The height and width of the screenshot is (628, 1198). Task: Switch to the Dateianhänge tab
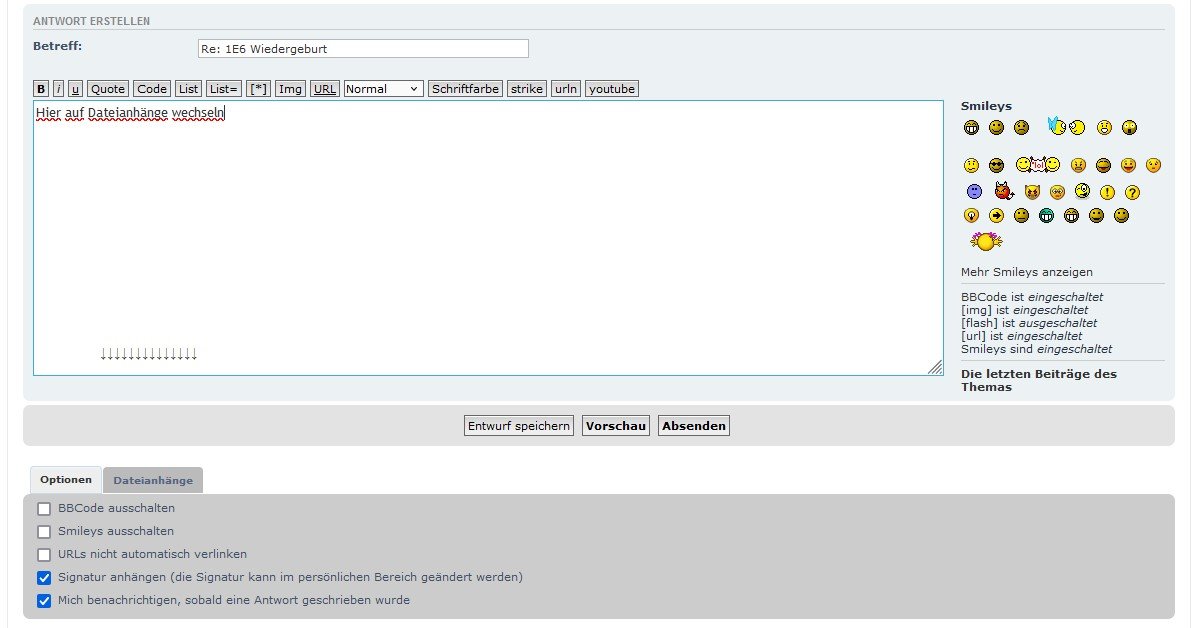(x=152, y=480)
